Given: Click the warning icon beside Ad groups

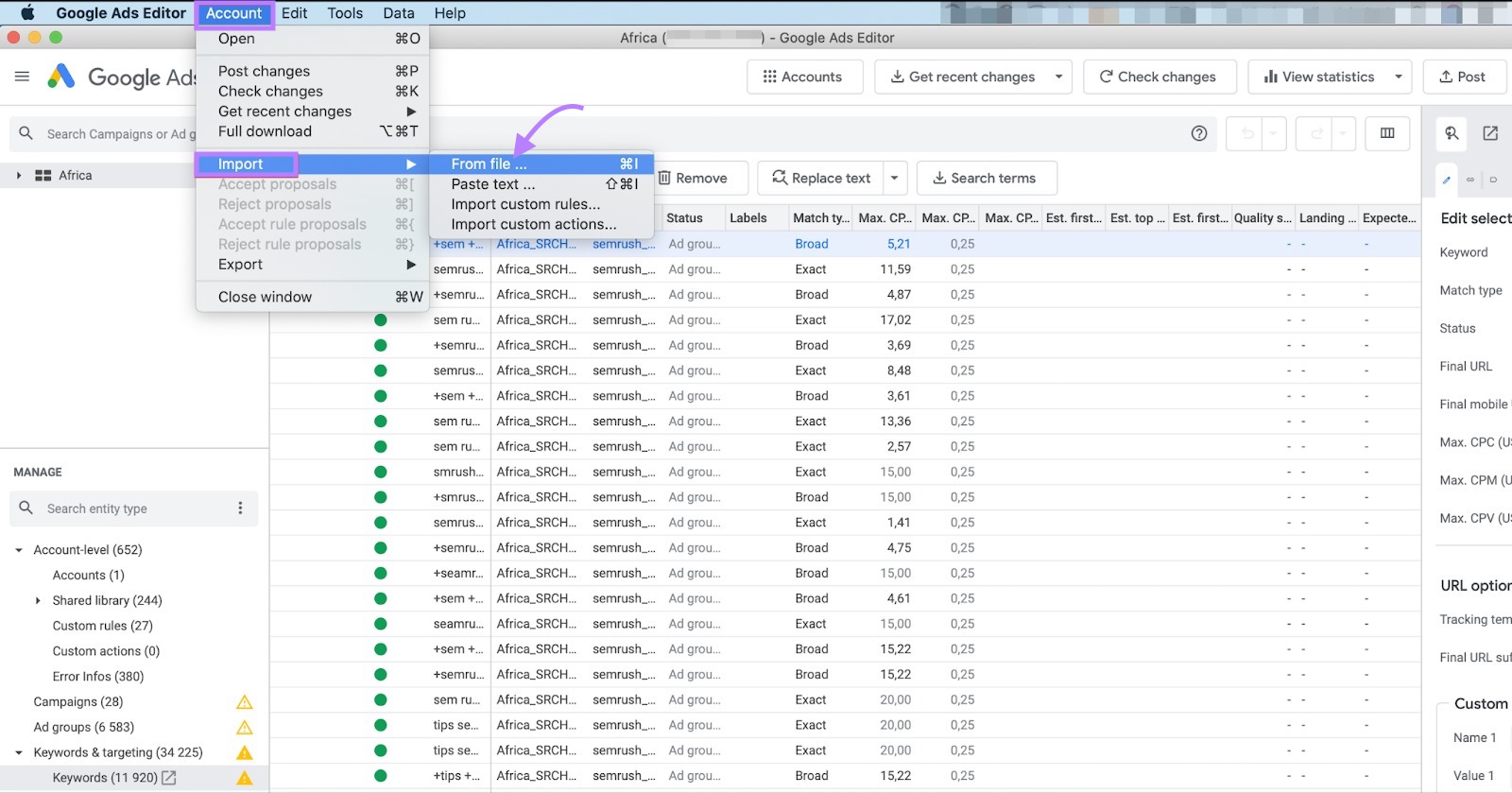Looking at the screenshot, I should tap(244, 728).
